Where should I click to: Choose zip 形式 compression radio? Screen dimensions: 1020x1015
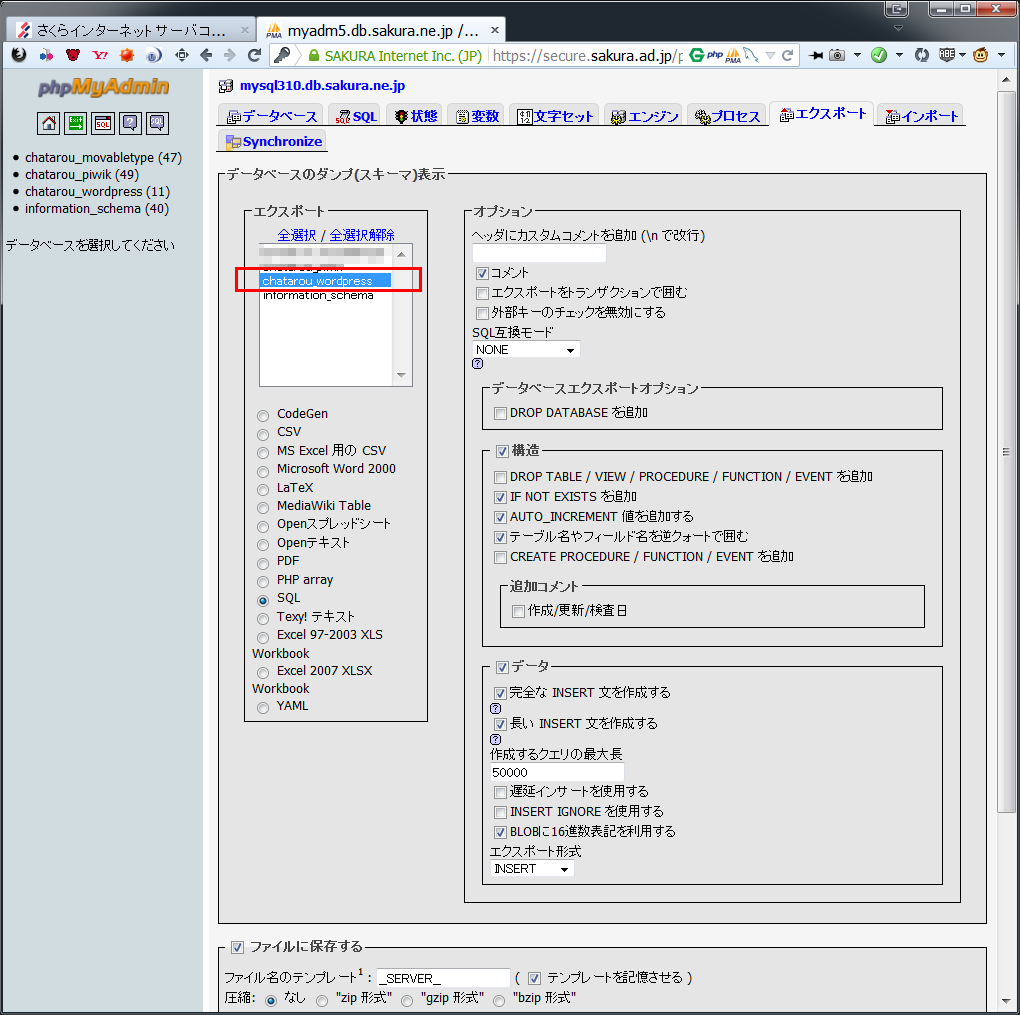click(x=322, y=1001)
